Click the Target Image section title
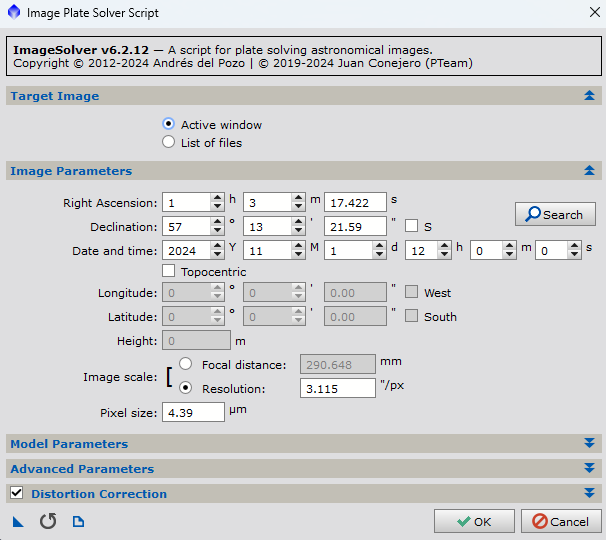Viewport: 606px width, 540px height. pyautogui.click(x=55, y=96)
